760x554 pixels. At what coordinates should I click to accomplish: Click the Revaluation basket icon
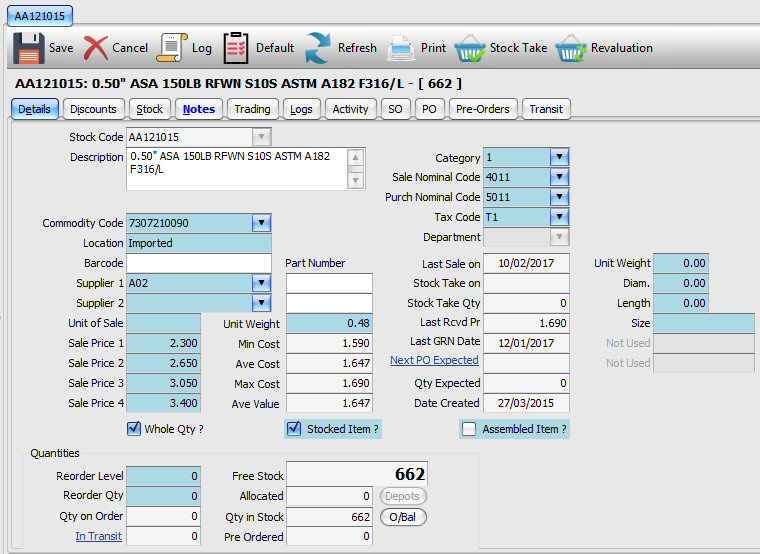click(x=571, y=47)
